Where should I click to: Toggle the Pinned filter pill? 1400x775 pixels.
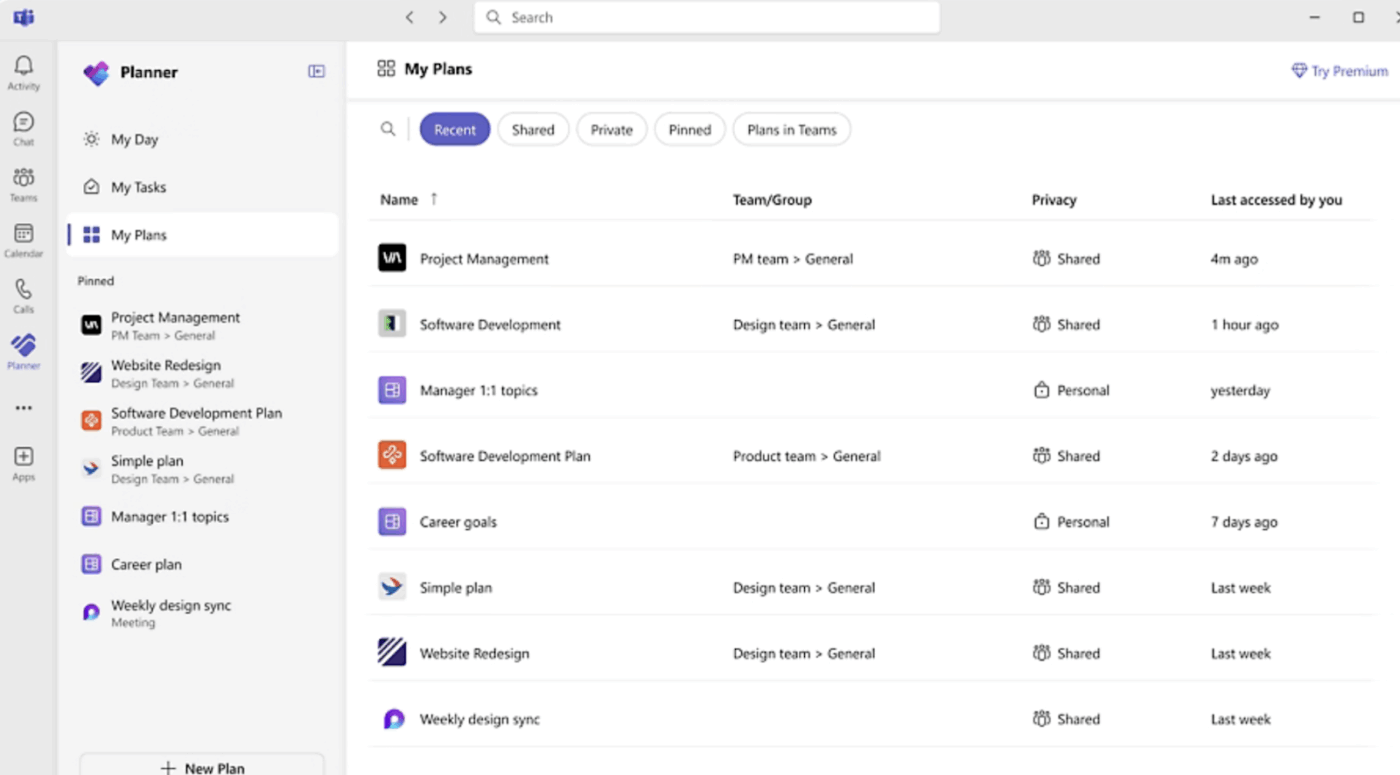point(689,129)
